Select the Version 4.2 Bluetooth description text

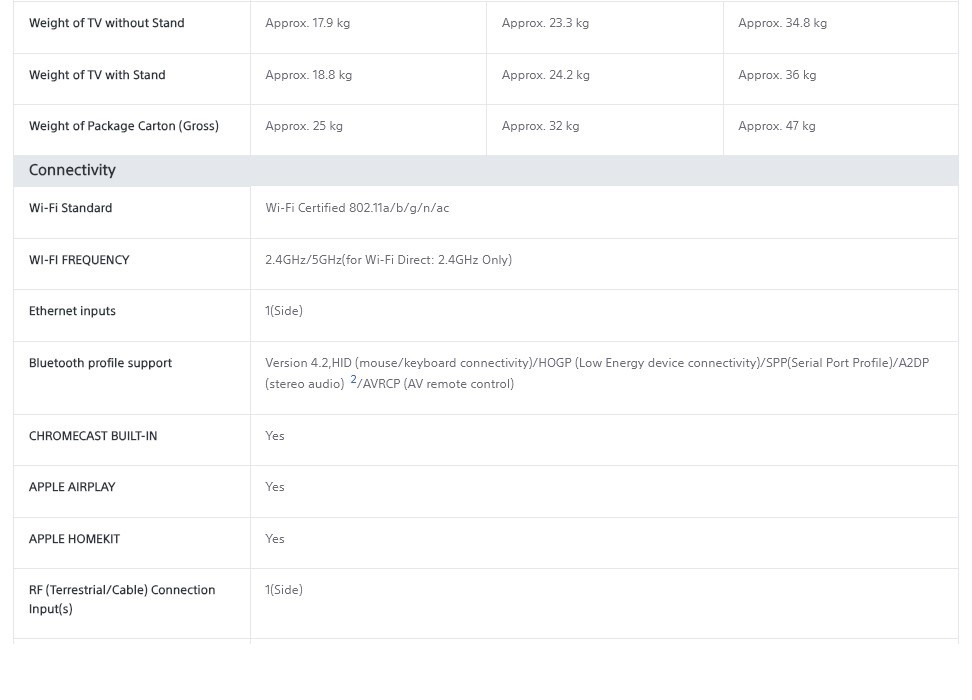597,373
